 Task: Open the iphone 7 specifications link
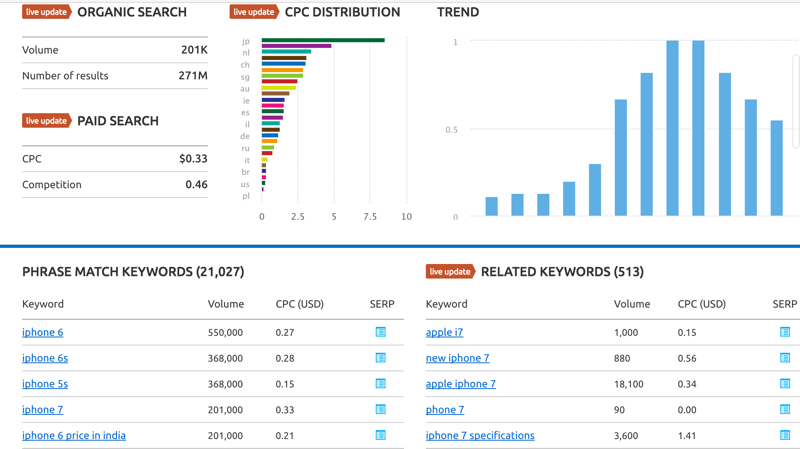480,435
